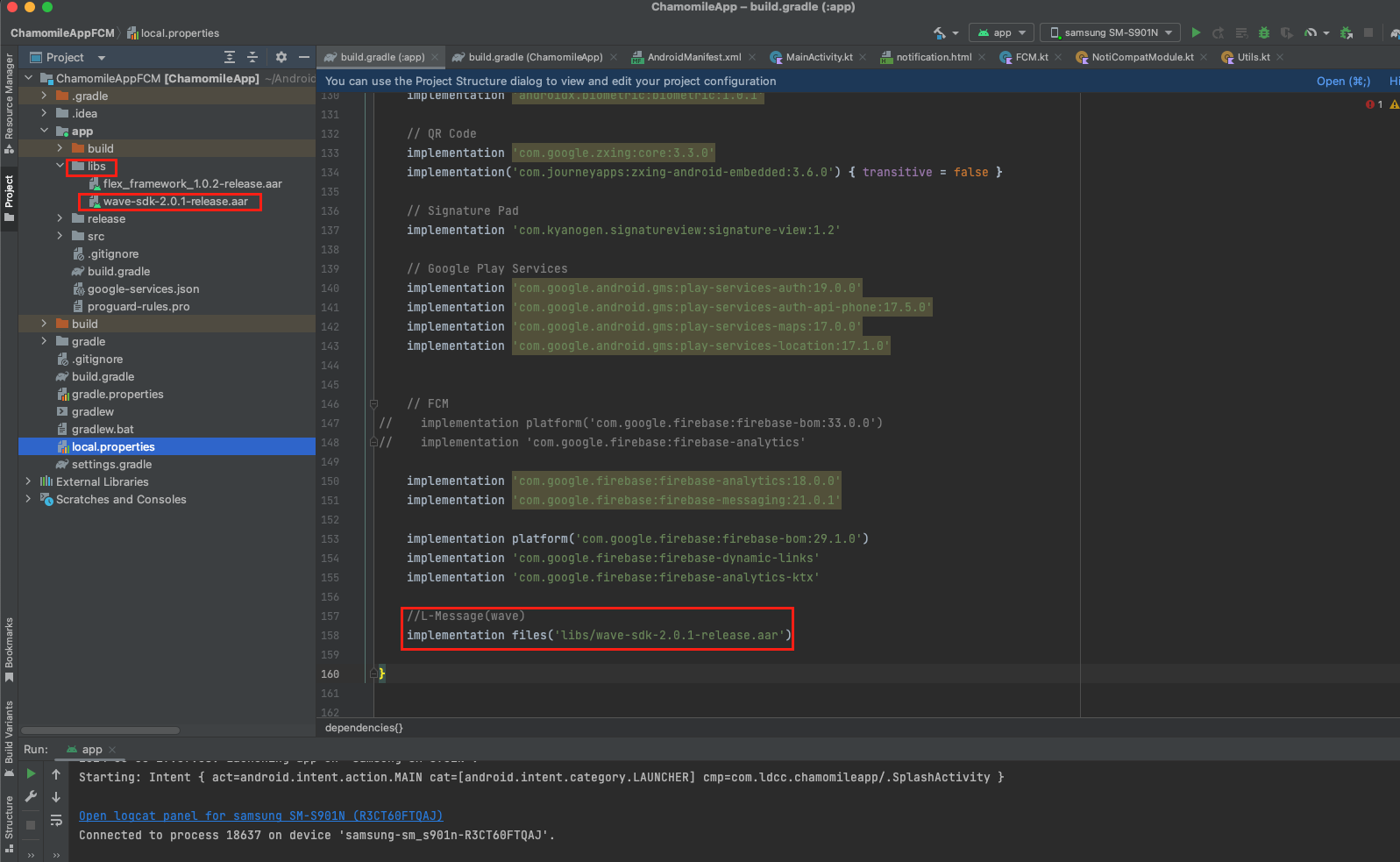Click the wrench icon in the Run panel

[x=31, y=796]
